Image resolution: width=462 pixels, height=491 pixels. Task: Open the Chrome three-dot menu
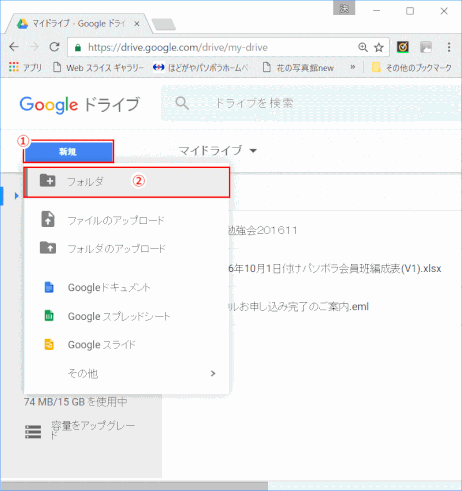[449, 47]
